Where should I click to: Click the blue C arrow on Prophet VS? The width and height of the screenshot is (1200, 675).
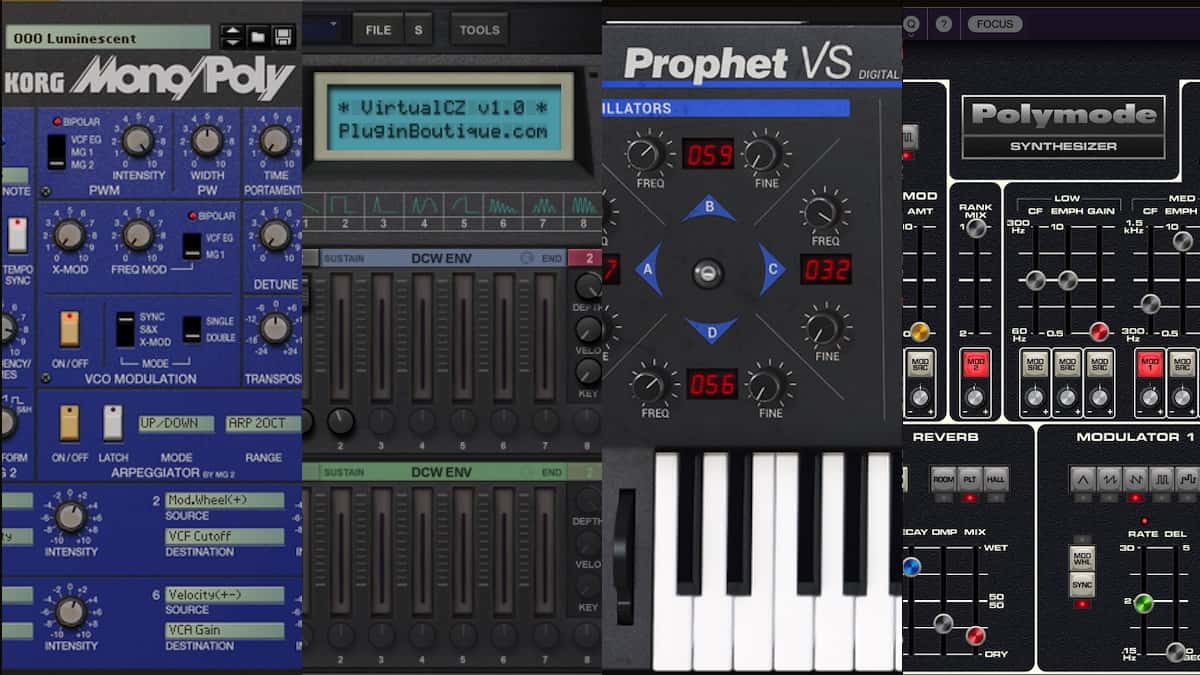coord(772,270)
